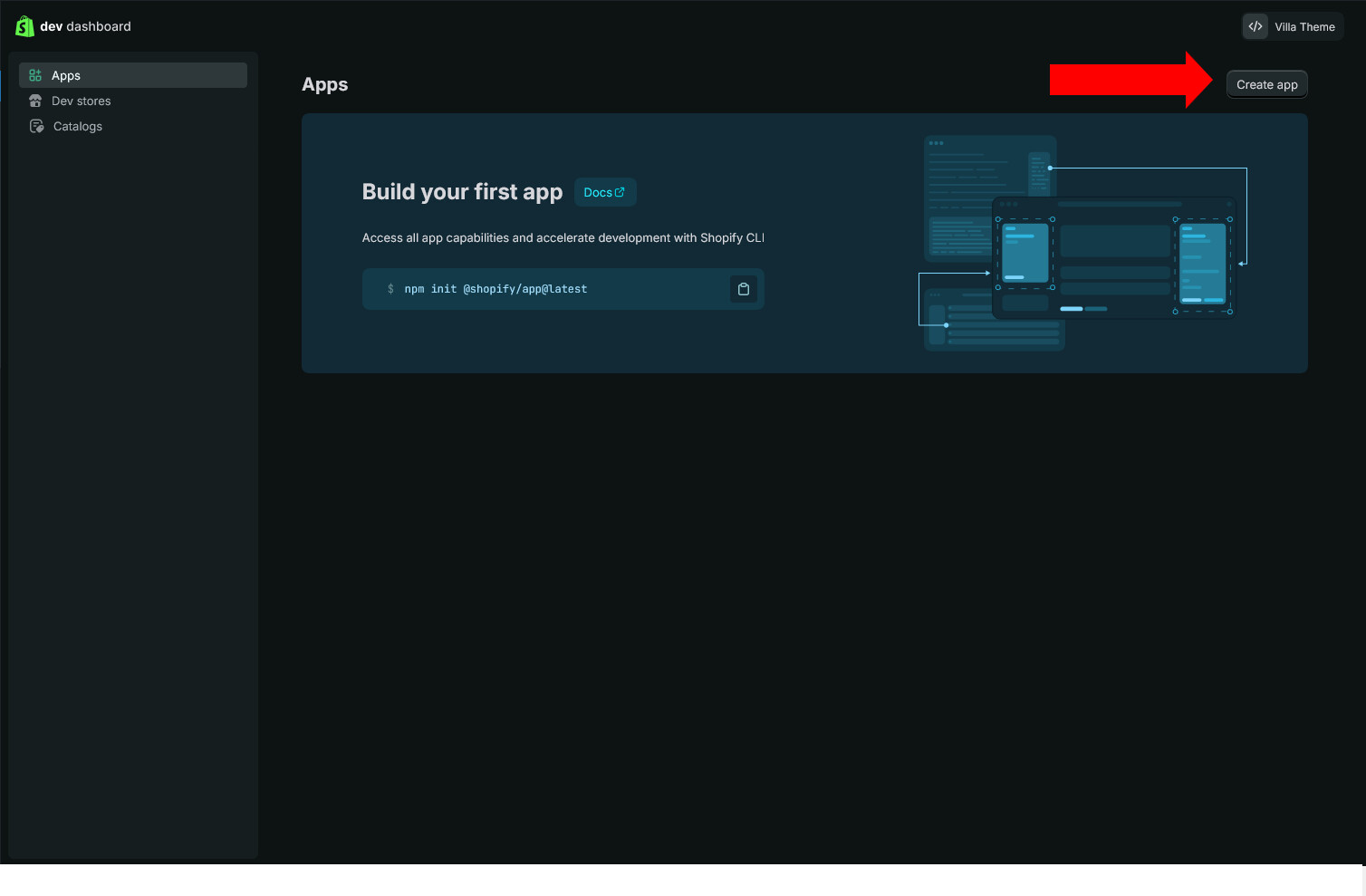Image resolution: width=1366 pixels, height=896 pixels.
Task: Click the Build your first app heading
Action: (x=462, y=192)
